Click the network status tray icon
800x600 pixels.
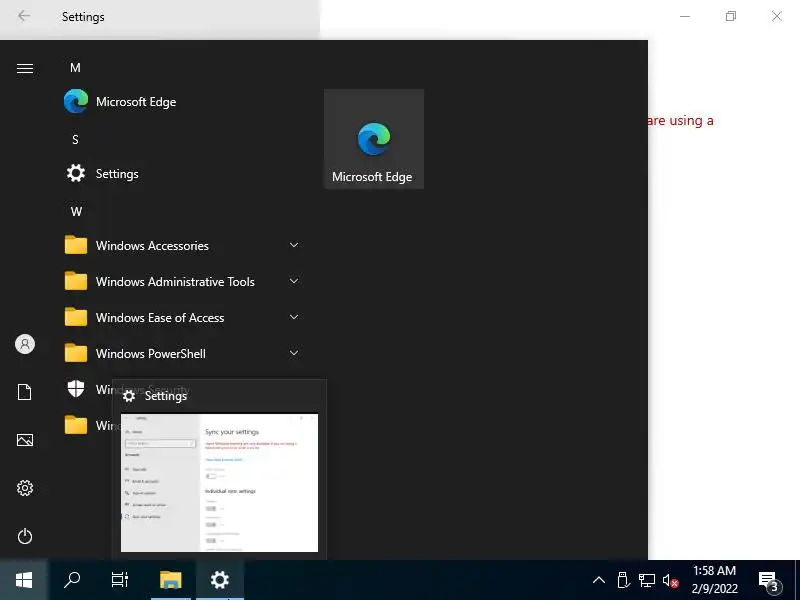pyautogui.click(x=647, y=580)
